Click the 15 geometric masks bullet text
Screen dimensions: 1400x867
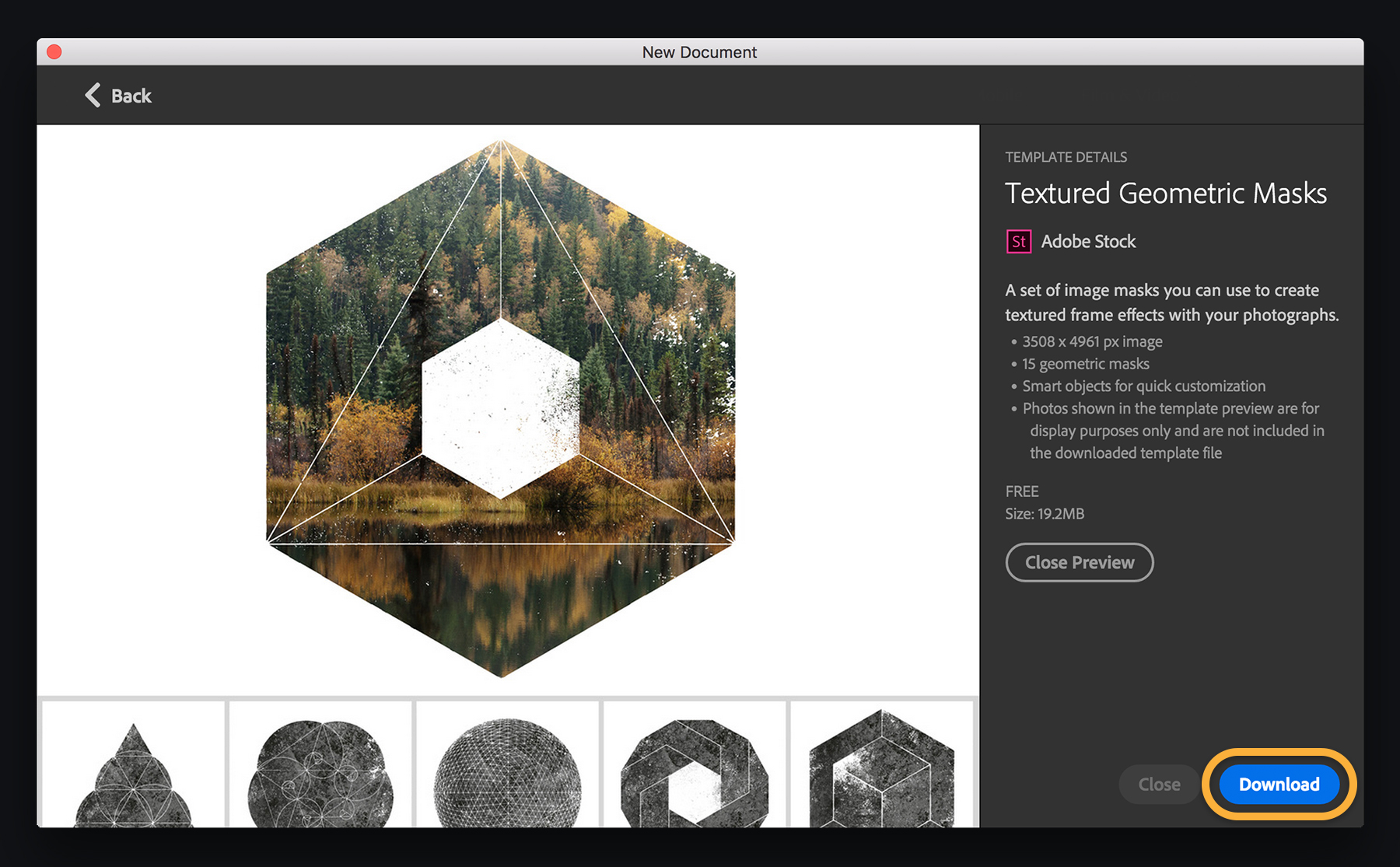(1086, 363)
